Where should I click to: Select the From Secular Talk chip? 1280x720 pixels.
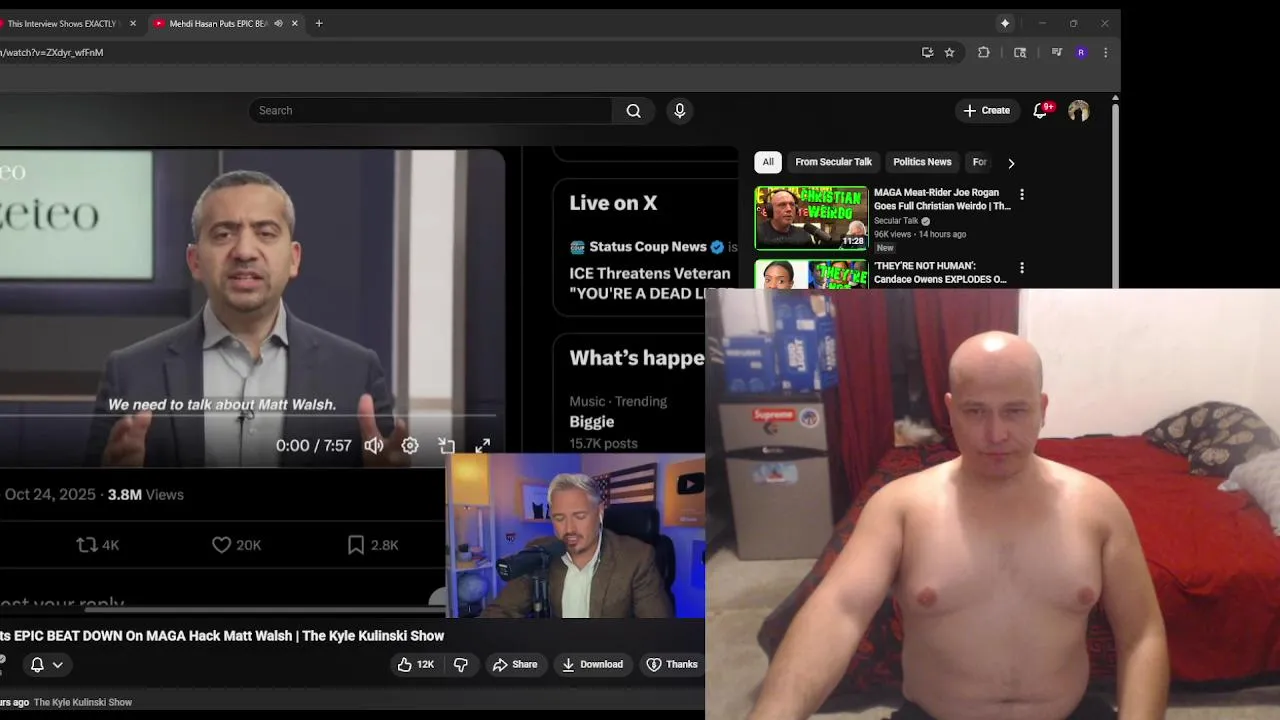[833, 162]
